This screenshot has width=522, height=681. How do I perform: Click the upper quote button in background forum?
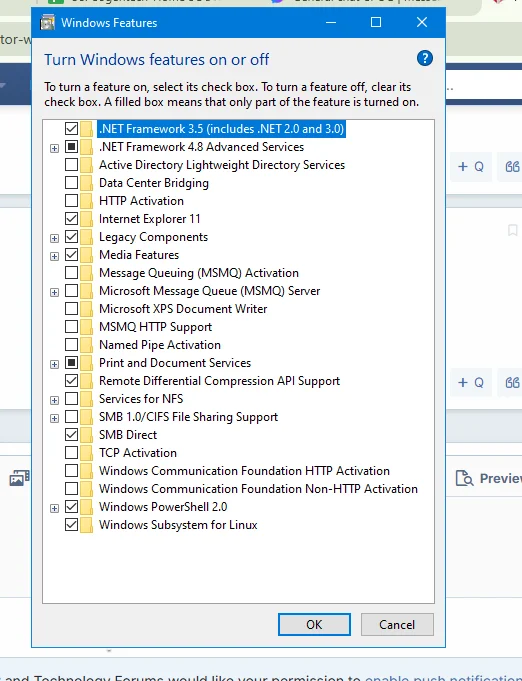(512, 167)
